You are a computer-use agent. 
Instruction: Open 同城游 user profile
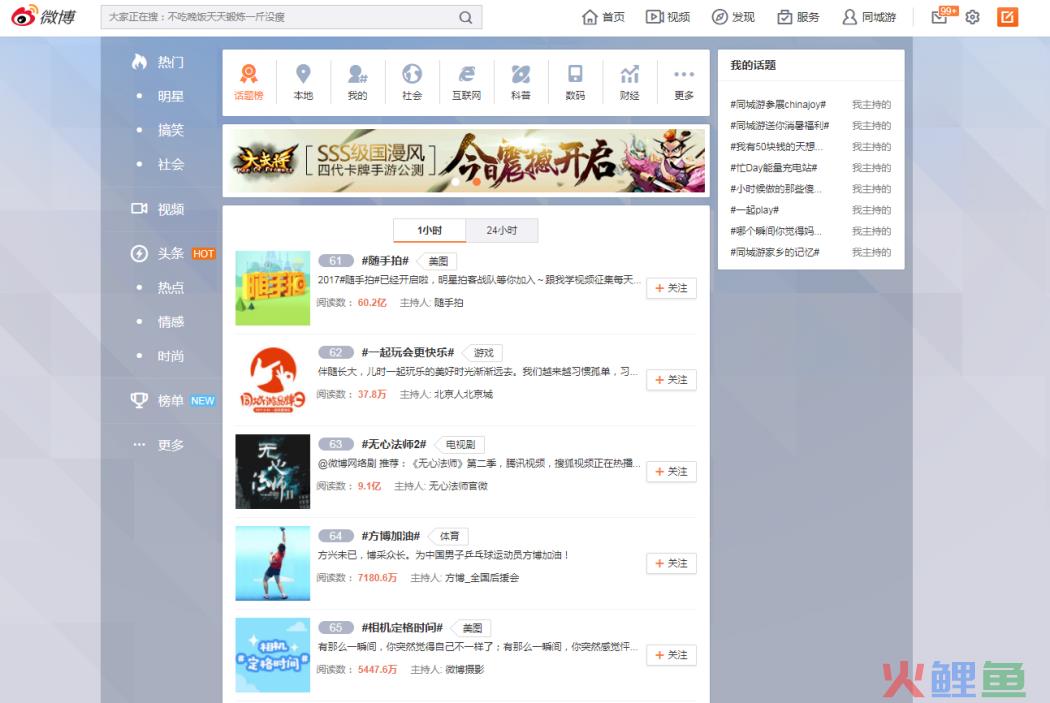pos(869,17)
